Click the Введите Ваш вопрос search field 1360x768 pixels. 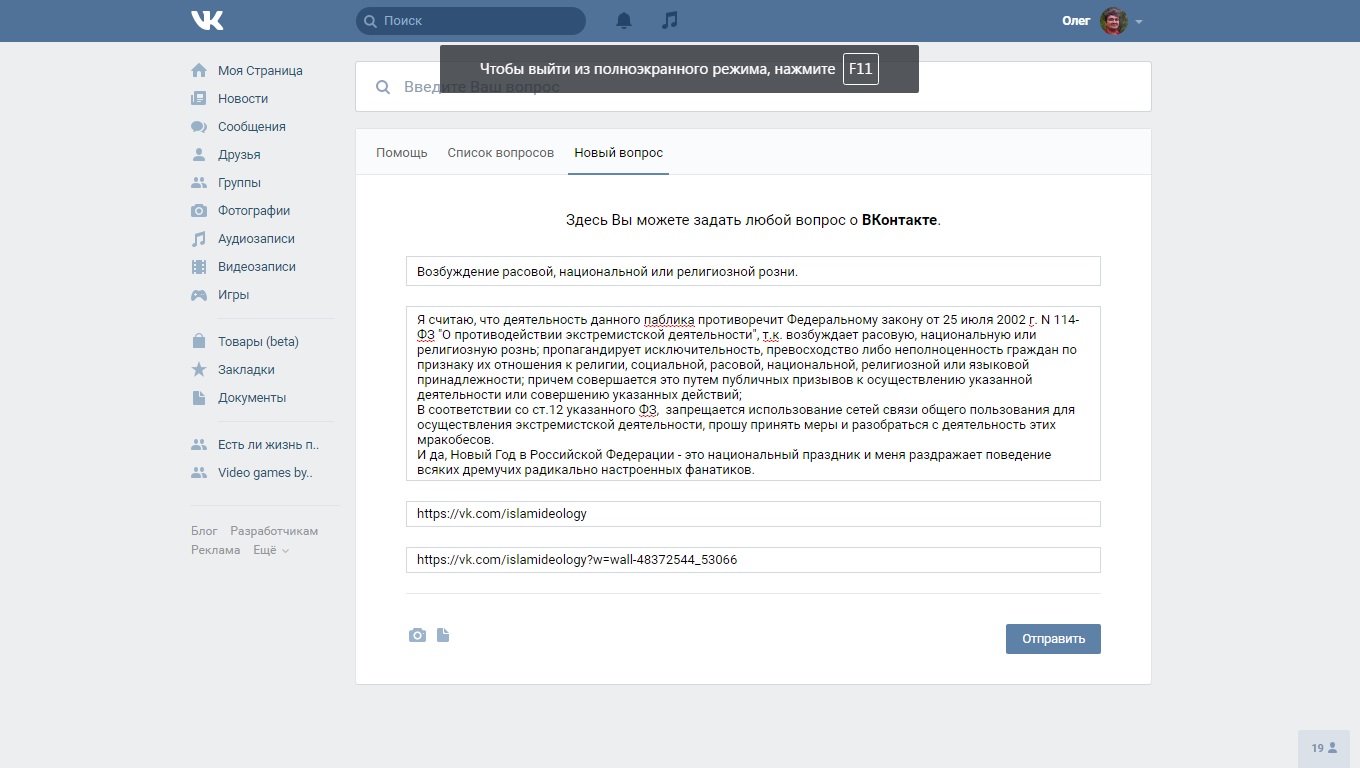(753, 87)
